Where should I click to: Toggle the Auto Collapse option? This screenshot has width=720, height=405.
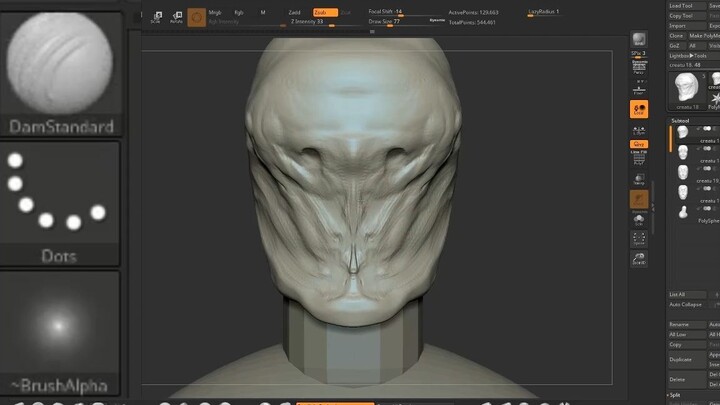pyautogui.click(x=686, y=304)
